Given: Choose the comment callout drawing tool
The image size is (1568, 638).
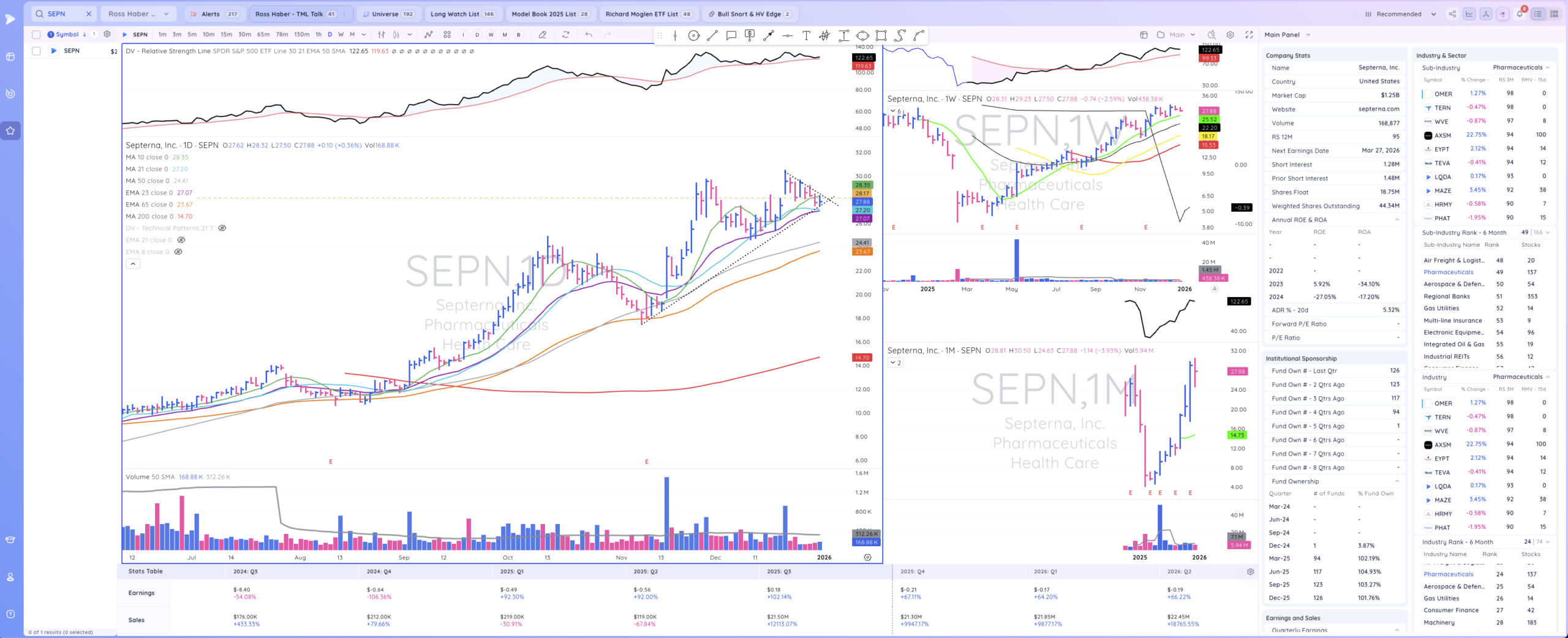Looking at the screenshot, I should [x=731, y=36].
